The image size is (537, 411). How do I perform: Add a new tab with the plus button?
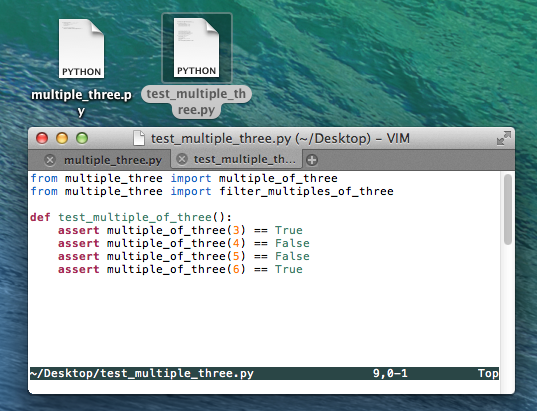click(x=312, y=160)
